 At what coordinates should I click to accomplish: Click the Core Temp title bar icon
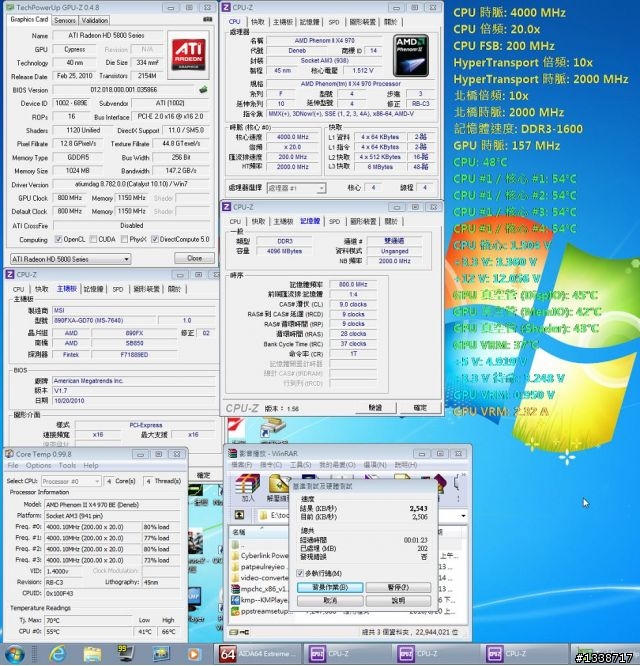9,454
